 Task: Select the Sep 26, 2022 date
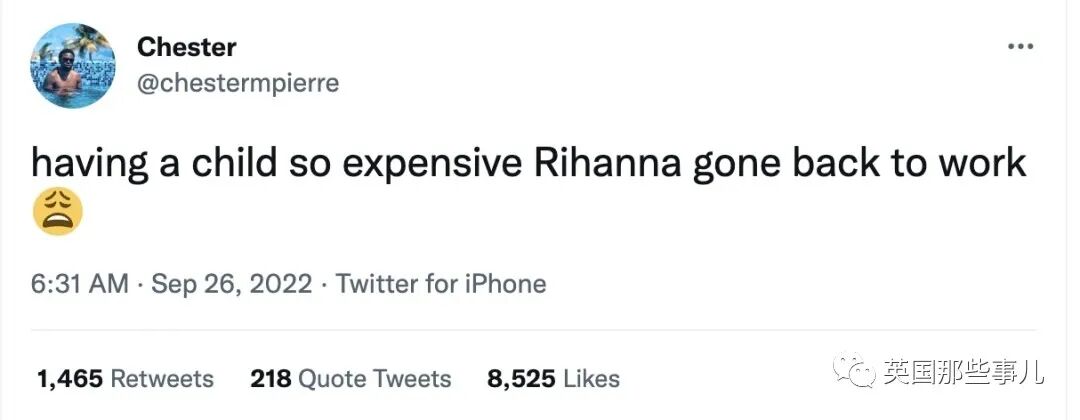pos(232,284)
